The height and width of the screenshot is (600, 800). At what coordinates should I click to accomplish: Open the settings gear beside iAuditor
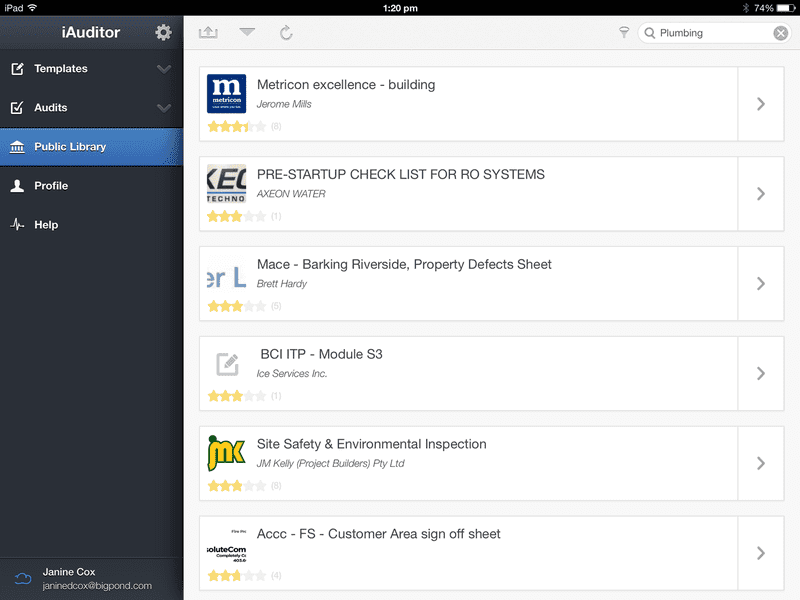click(x=163, y=33)
